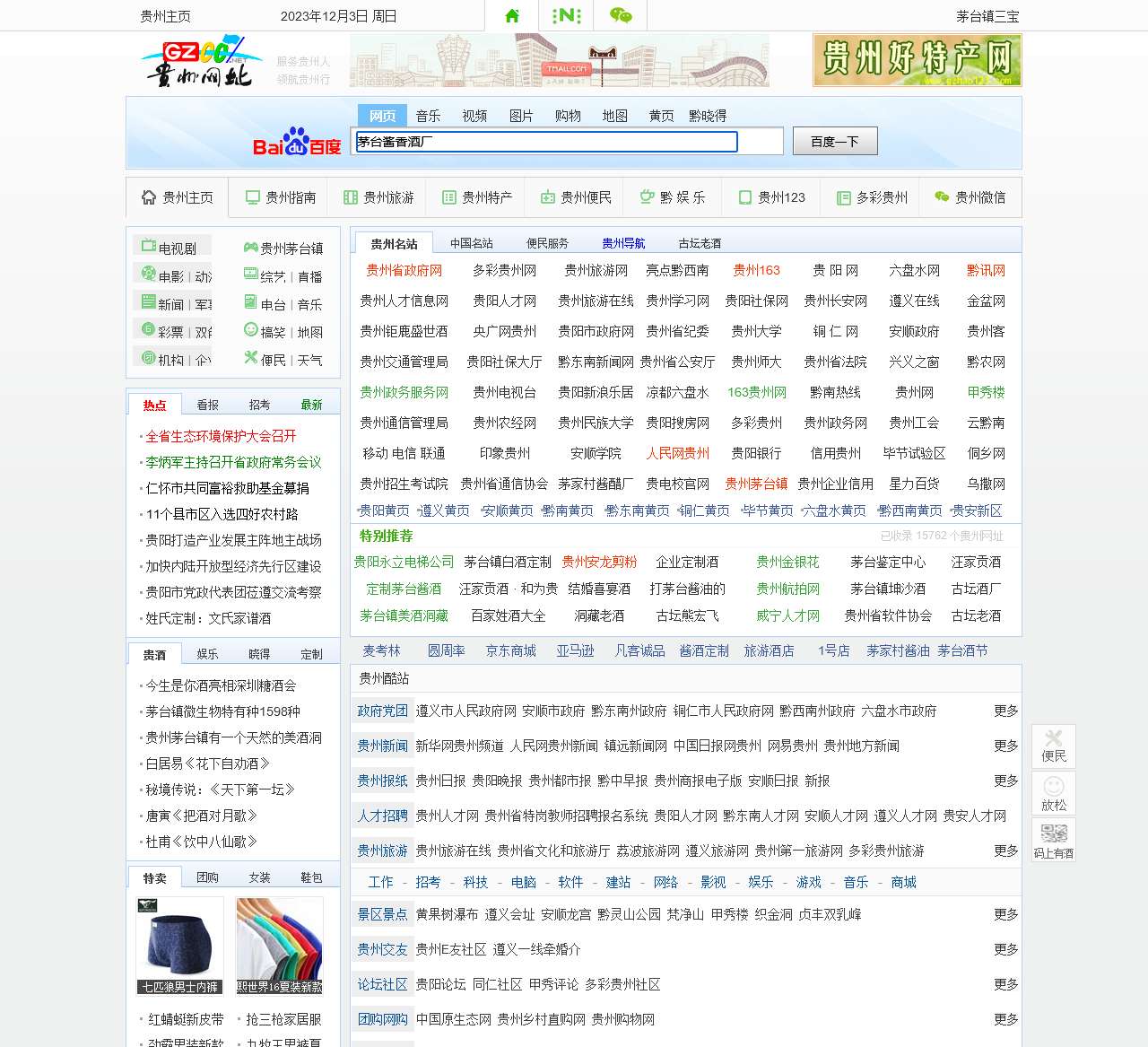Select the 视频 search tab
The width and height of the screenshot is (1148, 1047).
474,116
